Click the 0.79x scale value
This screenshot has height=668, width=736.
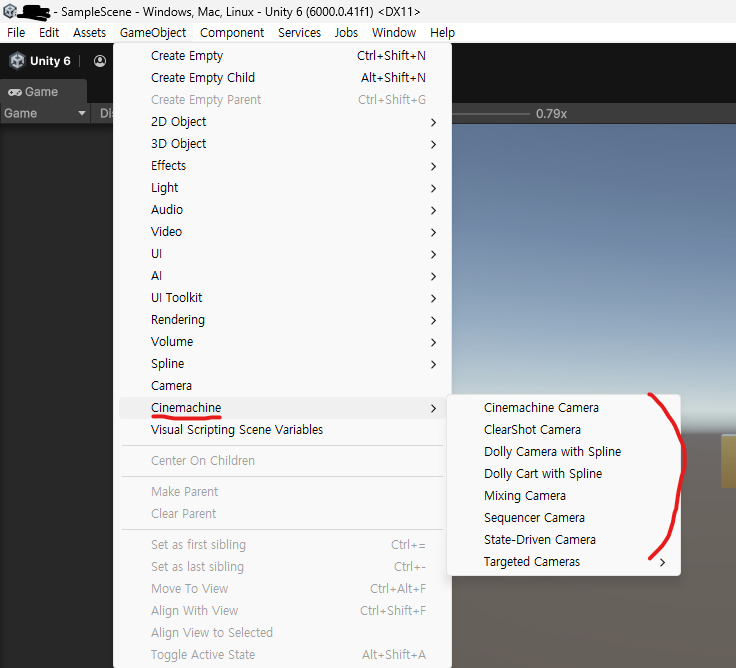(552, 114)
